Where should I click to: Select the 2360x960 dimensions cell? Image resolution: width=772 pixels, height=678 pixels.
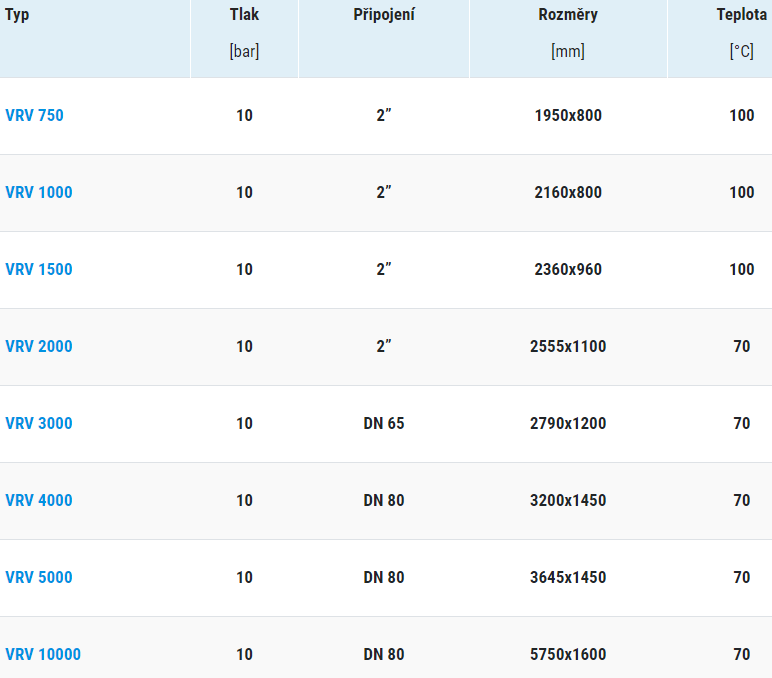point(568,269)
